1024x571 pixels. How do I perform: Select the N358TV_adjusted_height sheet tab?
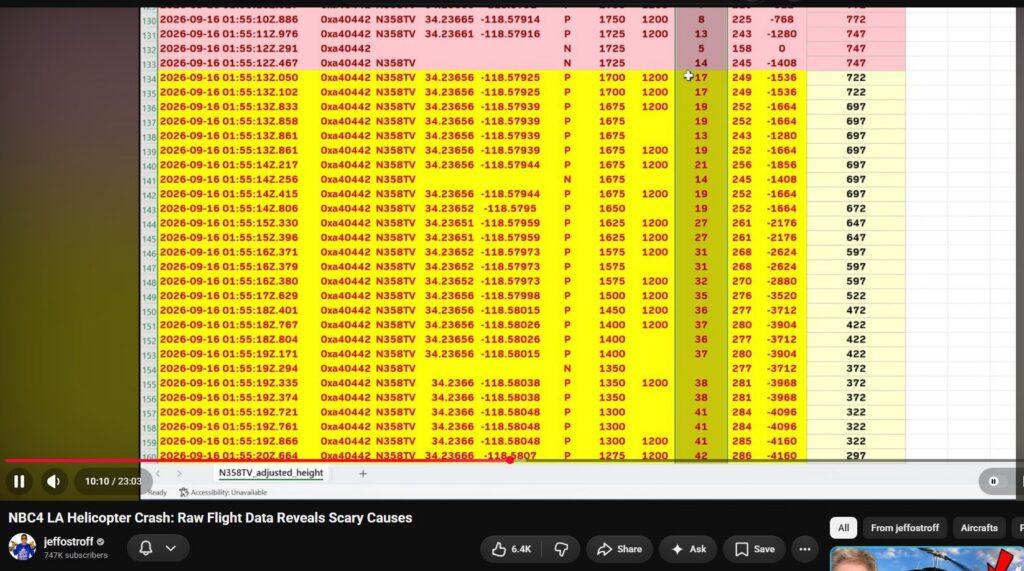270,473
